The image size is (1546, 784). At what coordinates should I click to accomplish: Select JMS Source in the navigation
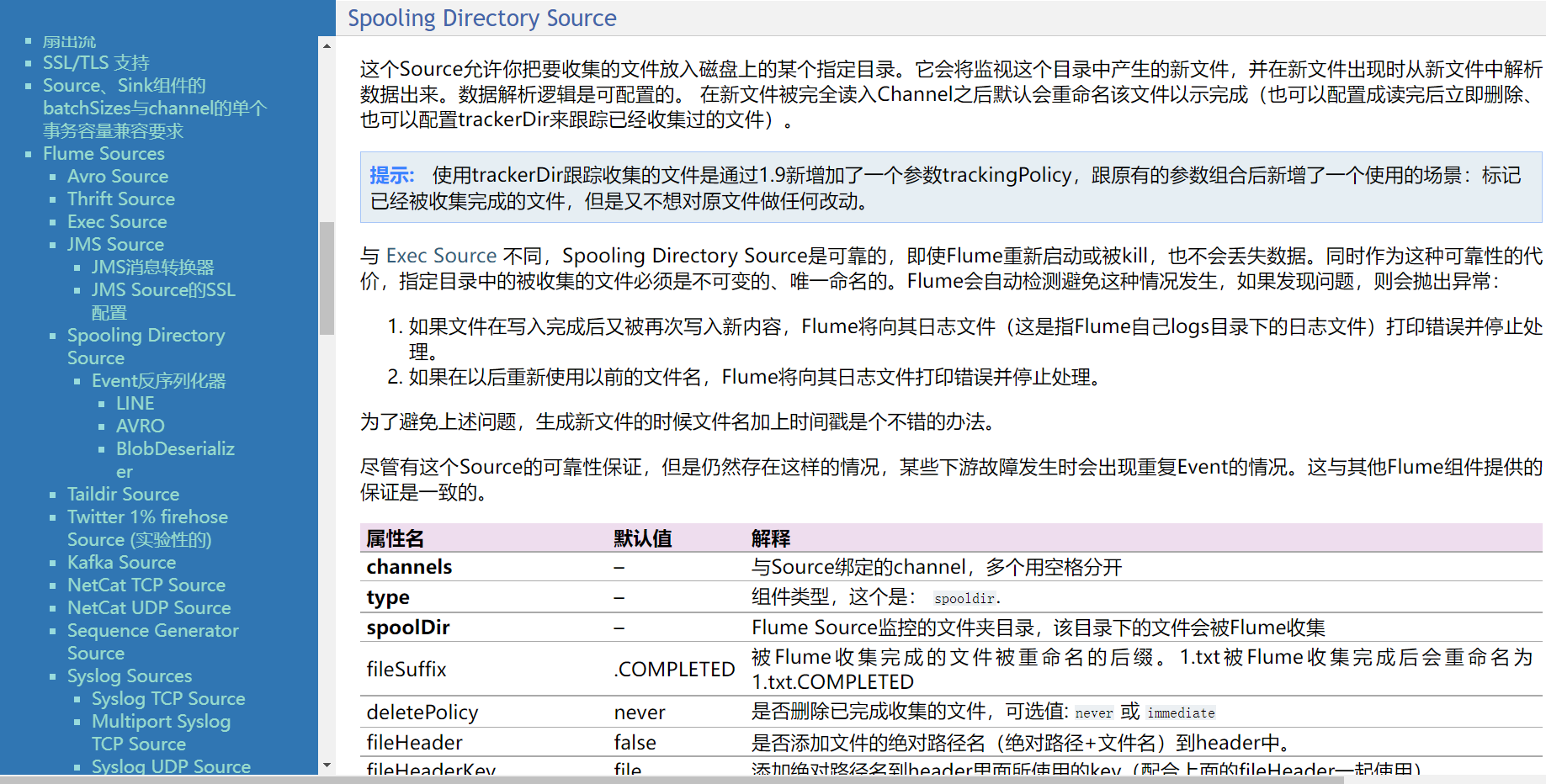(x=115, y=244)
